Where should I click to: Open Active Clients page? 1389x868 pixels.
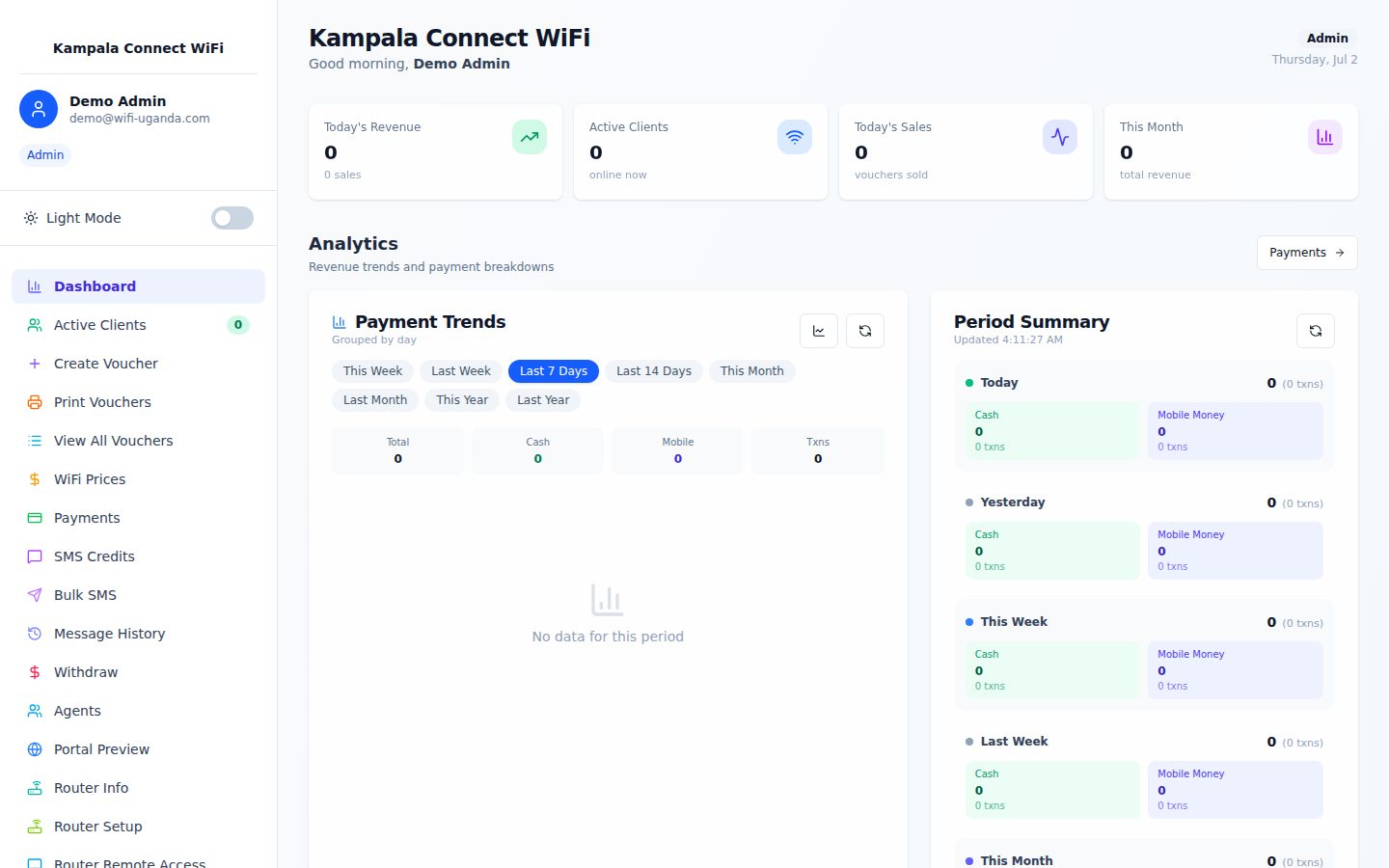coord(138,325)
